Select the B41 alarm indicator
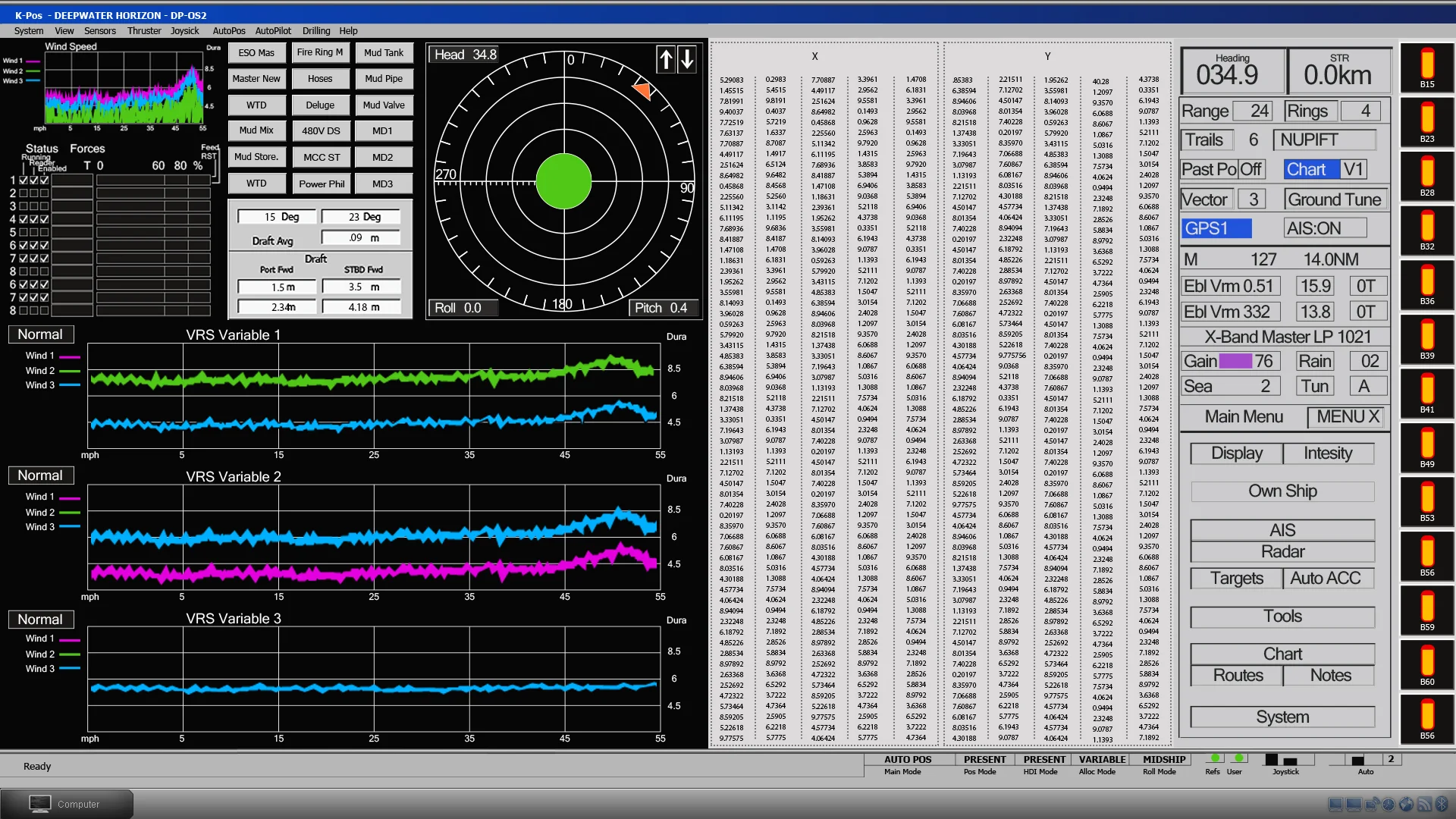Image resolution: width=1456 pixels, height=819 pixels. click(1427, 393)
